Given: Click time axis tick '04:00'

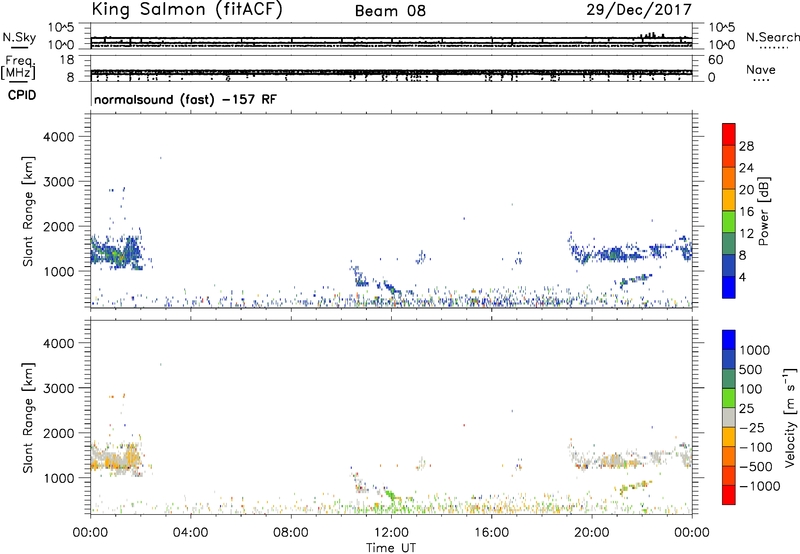Looking at the screenshot, I should coord(191,533).
